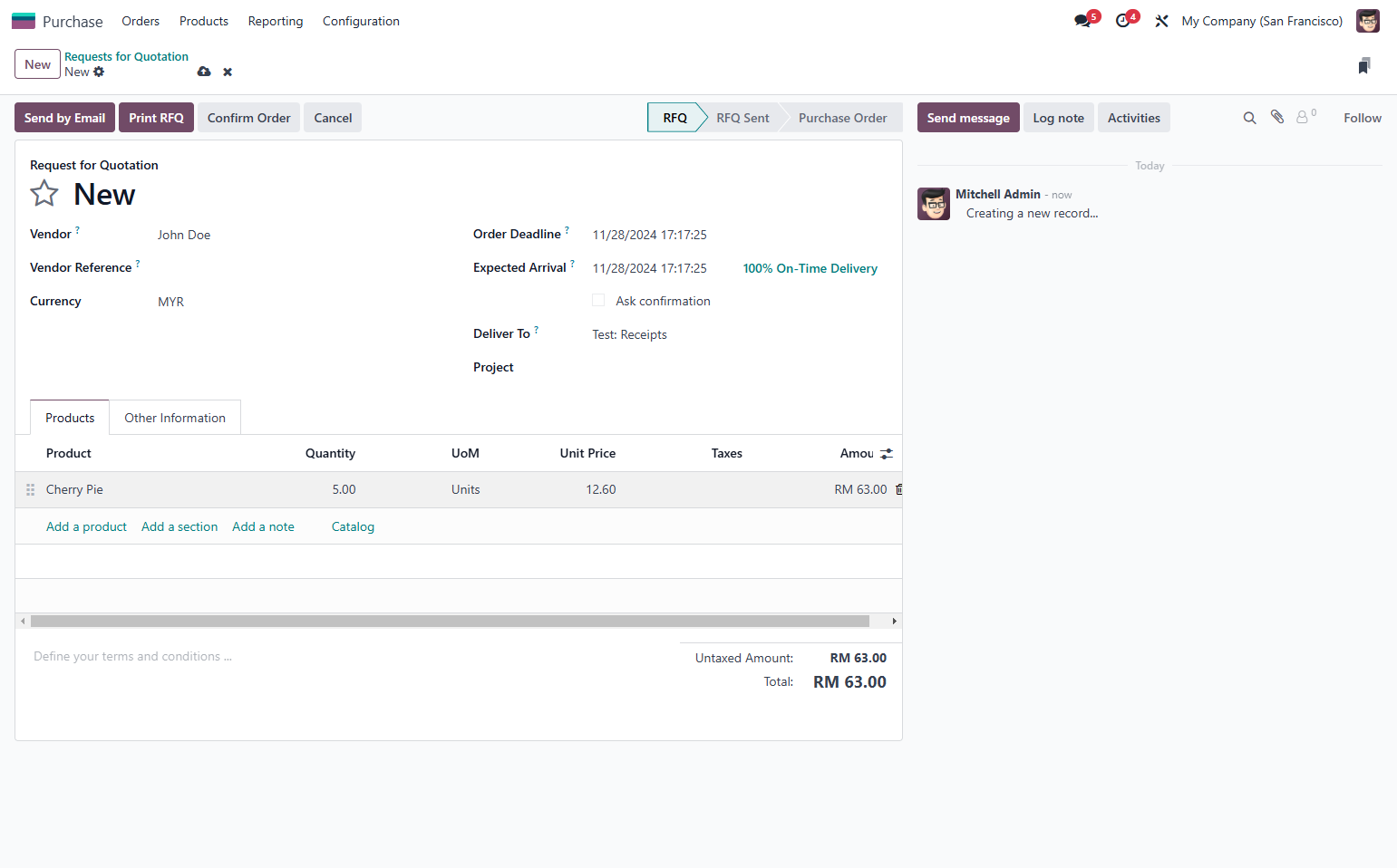Screen dimensions: 1397x868
Task: Show followers with the person icon
Action: [1305, 117]
